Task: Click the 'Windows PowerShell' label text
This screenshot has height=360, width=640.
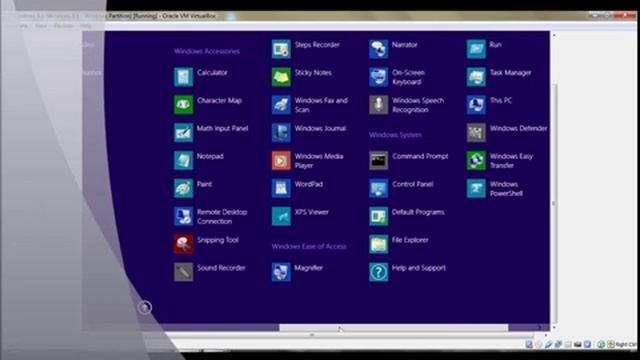Action: [506, 189]
